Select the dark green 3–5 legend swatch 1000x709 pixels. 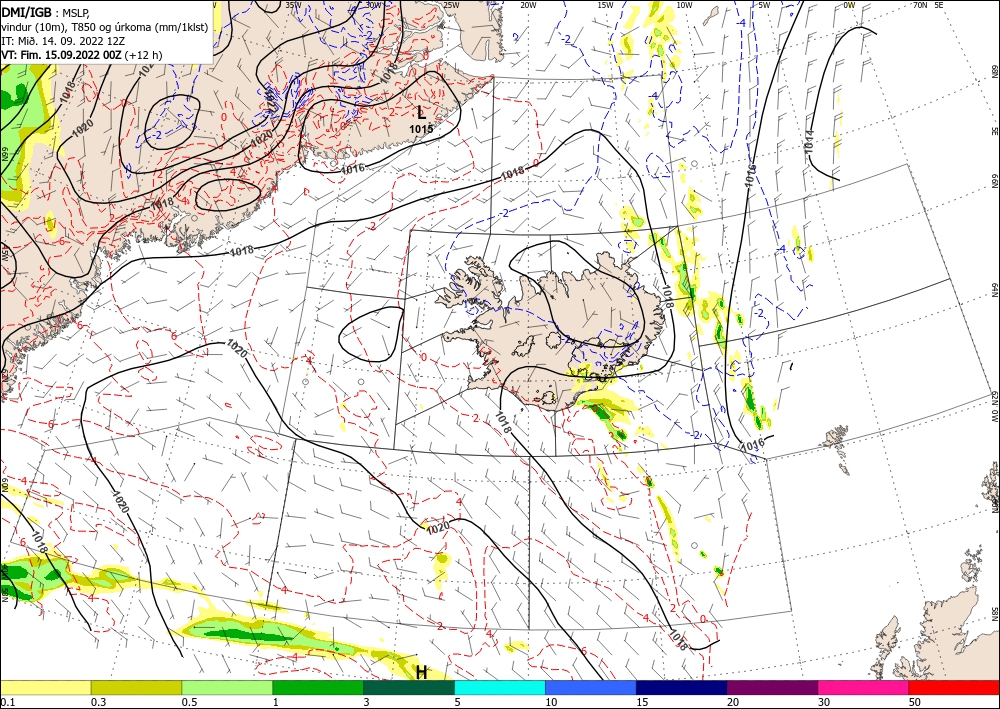click(409, 687)
